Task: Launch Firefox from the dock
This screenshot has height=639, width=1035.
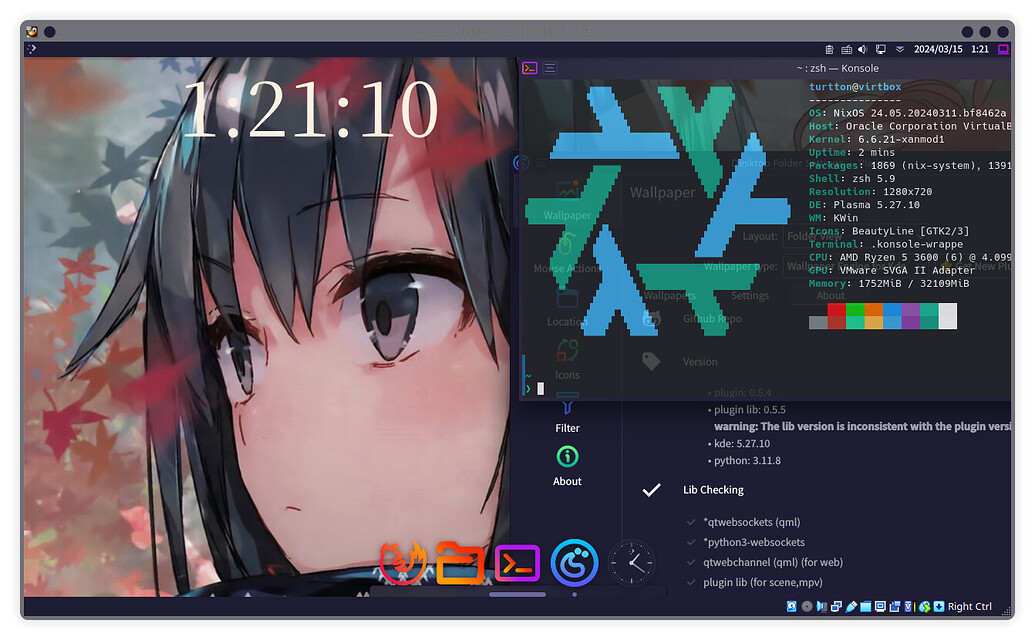Action: point(403,562)
